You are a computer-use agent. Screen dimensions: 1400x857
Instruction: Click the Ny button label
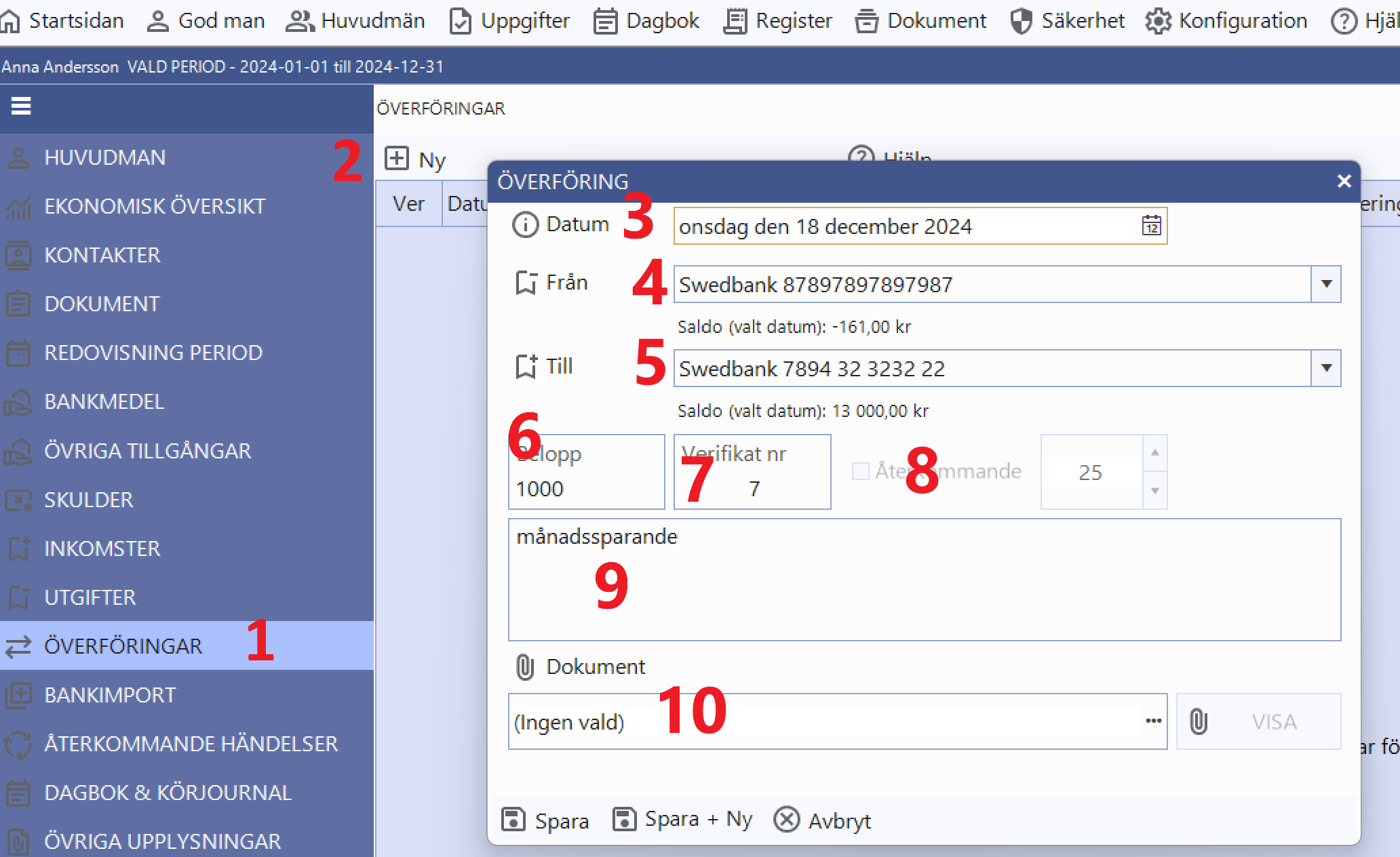[432, 161]
